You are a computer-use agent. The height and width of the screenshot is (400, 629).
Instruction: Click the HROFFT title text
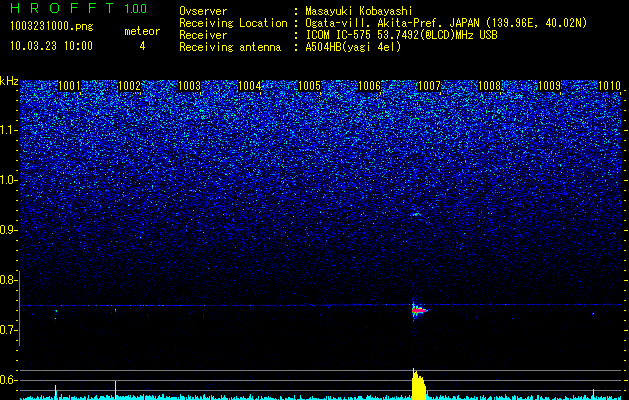click(x=63, y=8)
